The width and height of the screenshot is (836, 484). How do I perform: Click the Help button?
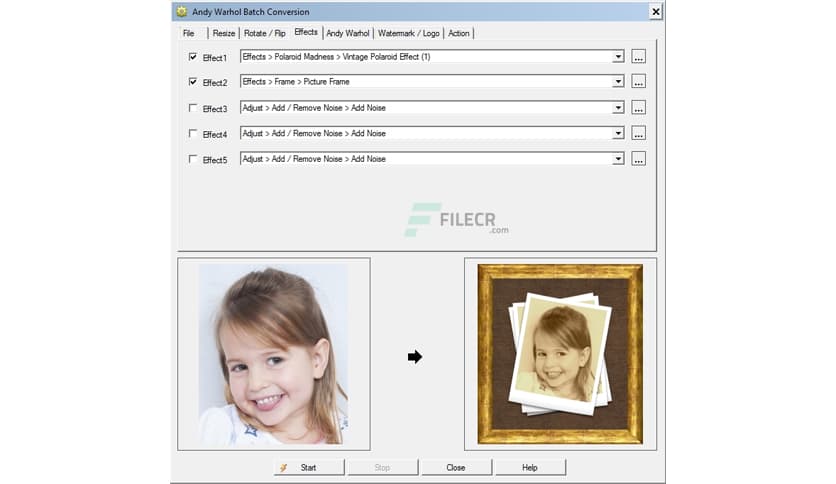pyautogui.click(x=530, y=467)
